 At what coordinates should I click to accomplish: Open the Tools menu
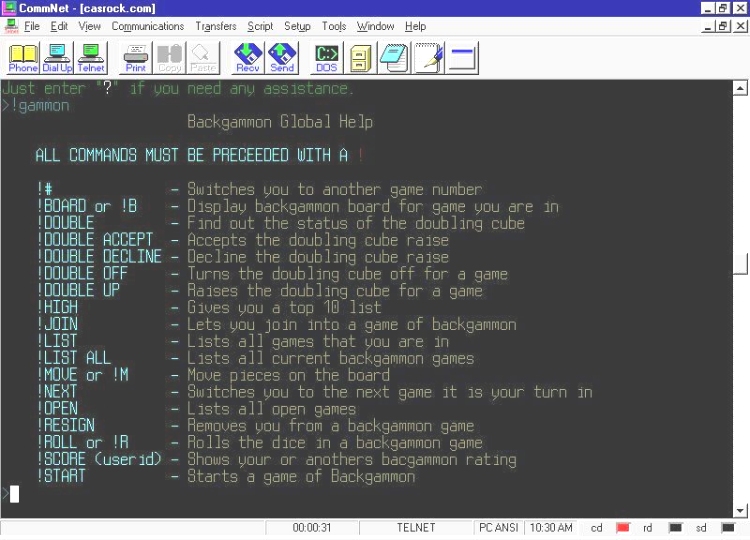334,26
